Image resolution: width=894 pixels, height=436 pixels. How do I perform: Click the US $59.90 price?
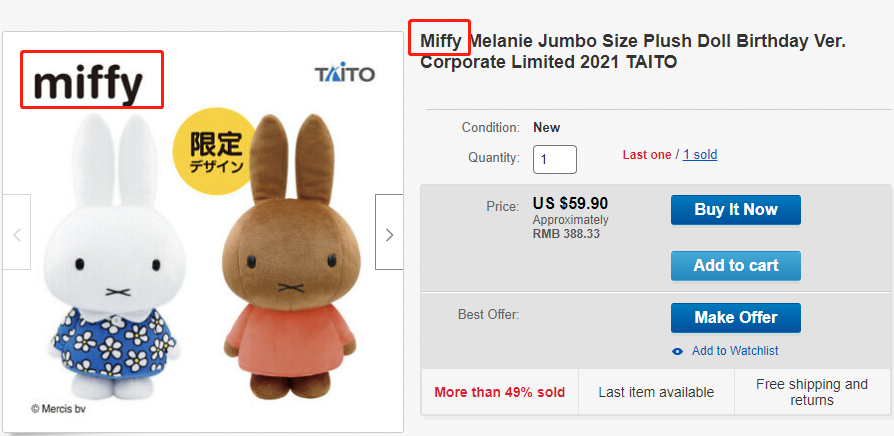[570, 204]
